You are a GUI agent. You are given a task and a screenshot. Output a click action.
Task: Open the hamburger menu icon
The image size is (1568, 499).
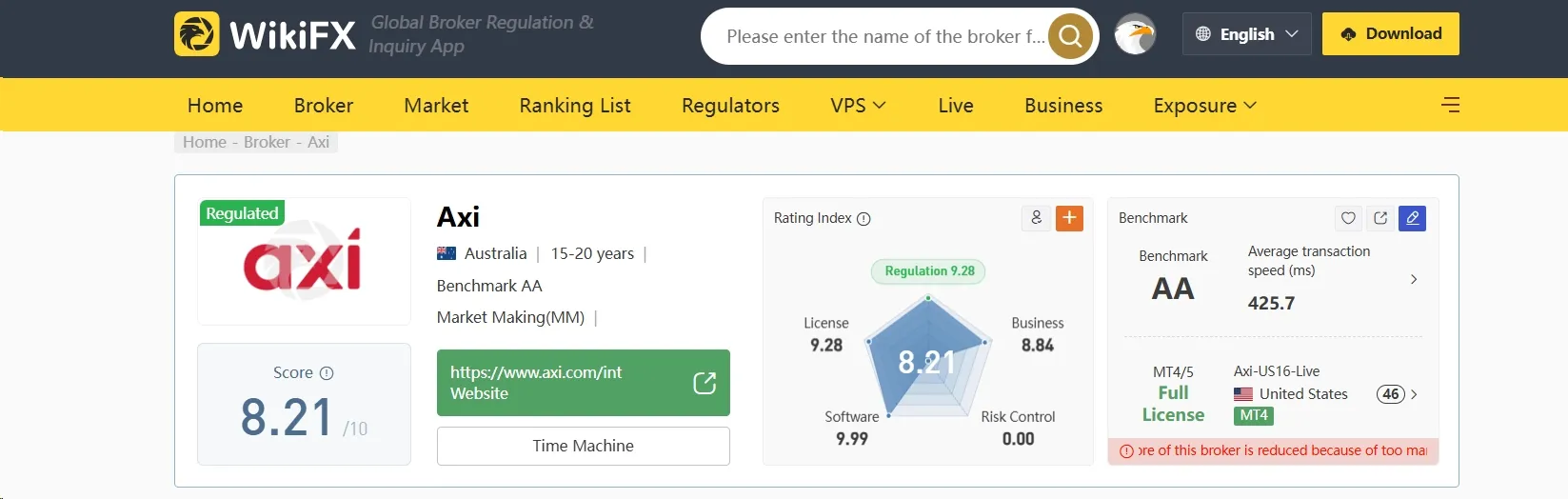[x=1450, y=105]
